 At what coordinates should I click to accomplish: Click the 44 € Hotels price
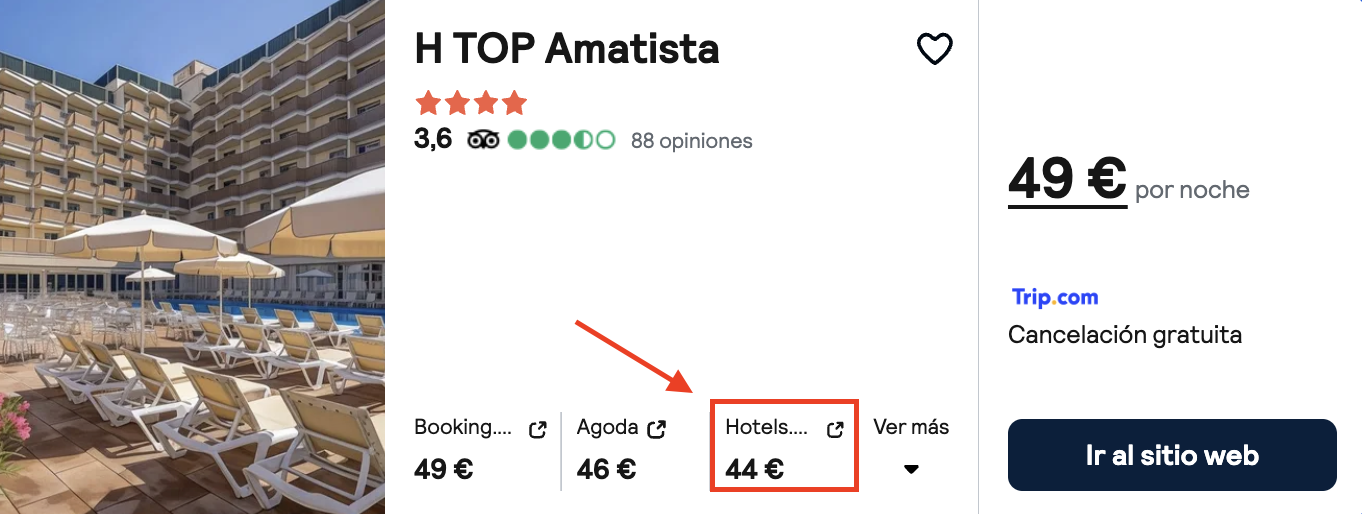coord(754,469)
